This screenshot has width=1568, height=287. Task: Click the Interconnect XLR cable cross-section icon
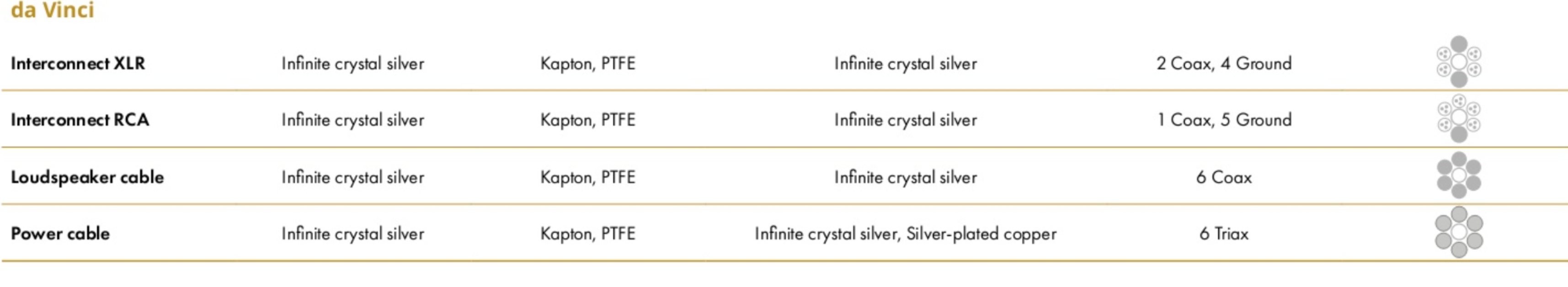pyautogui.click(x=1458, y=62)
